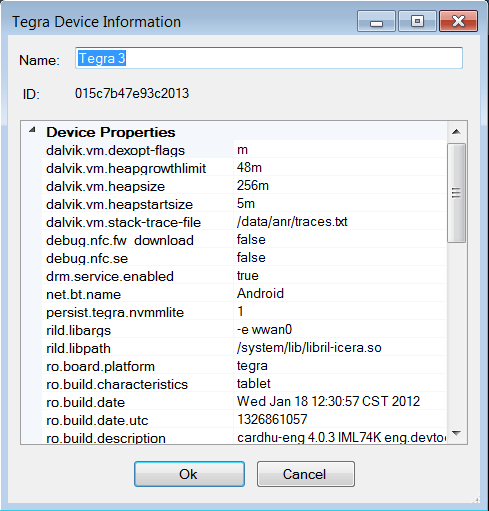This screenshot has width=489, height=511.
Task: Maximize the Tegra Device Information window
Action: (417, 21)
